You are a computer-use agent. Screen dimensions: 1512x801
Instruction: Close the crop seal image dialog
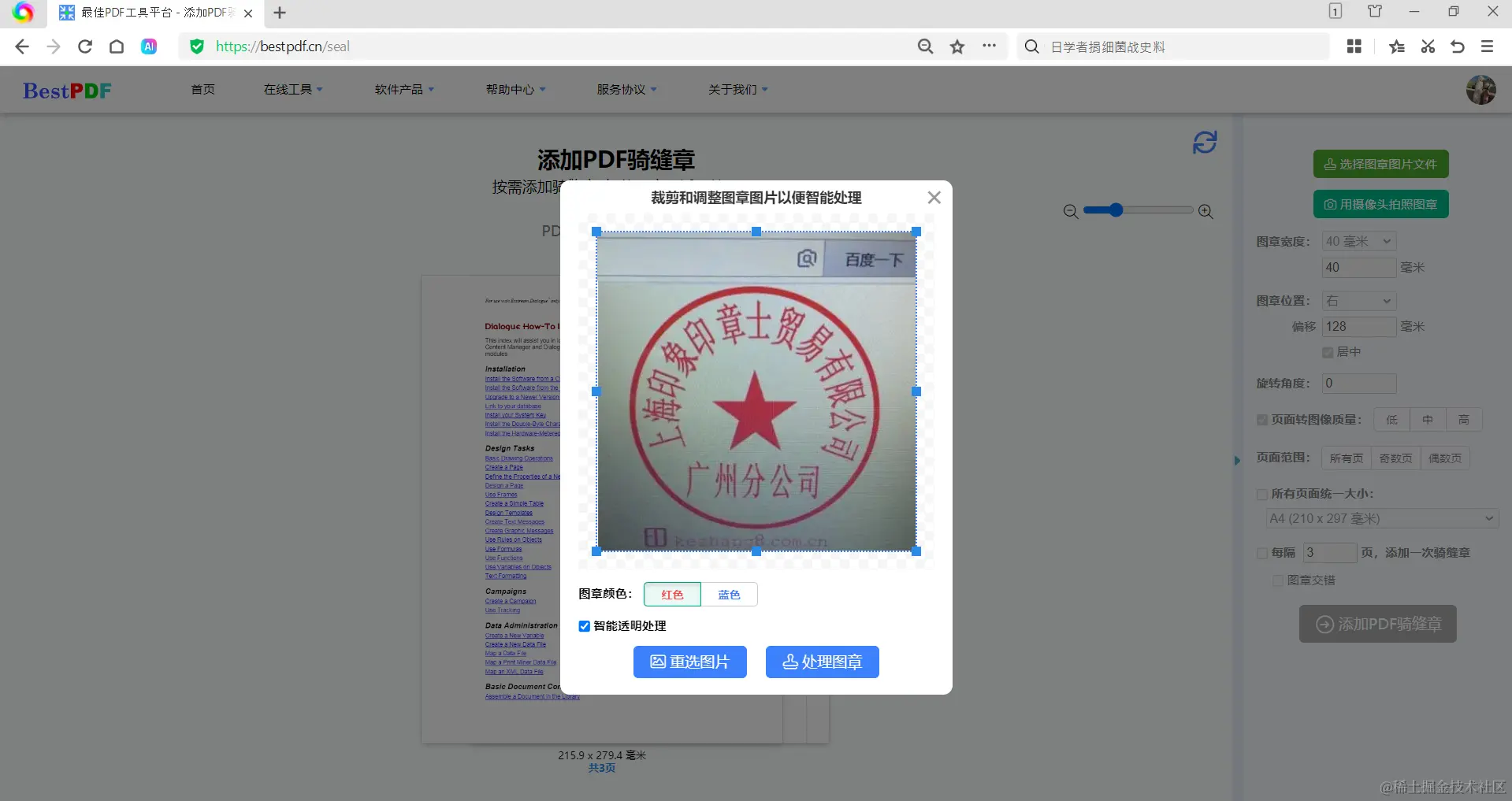pos(934,198)
